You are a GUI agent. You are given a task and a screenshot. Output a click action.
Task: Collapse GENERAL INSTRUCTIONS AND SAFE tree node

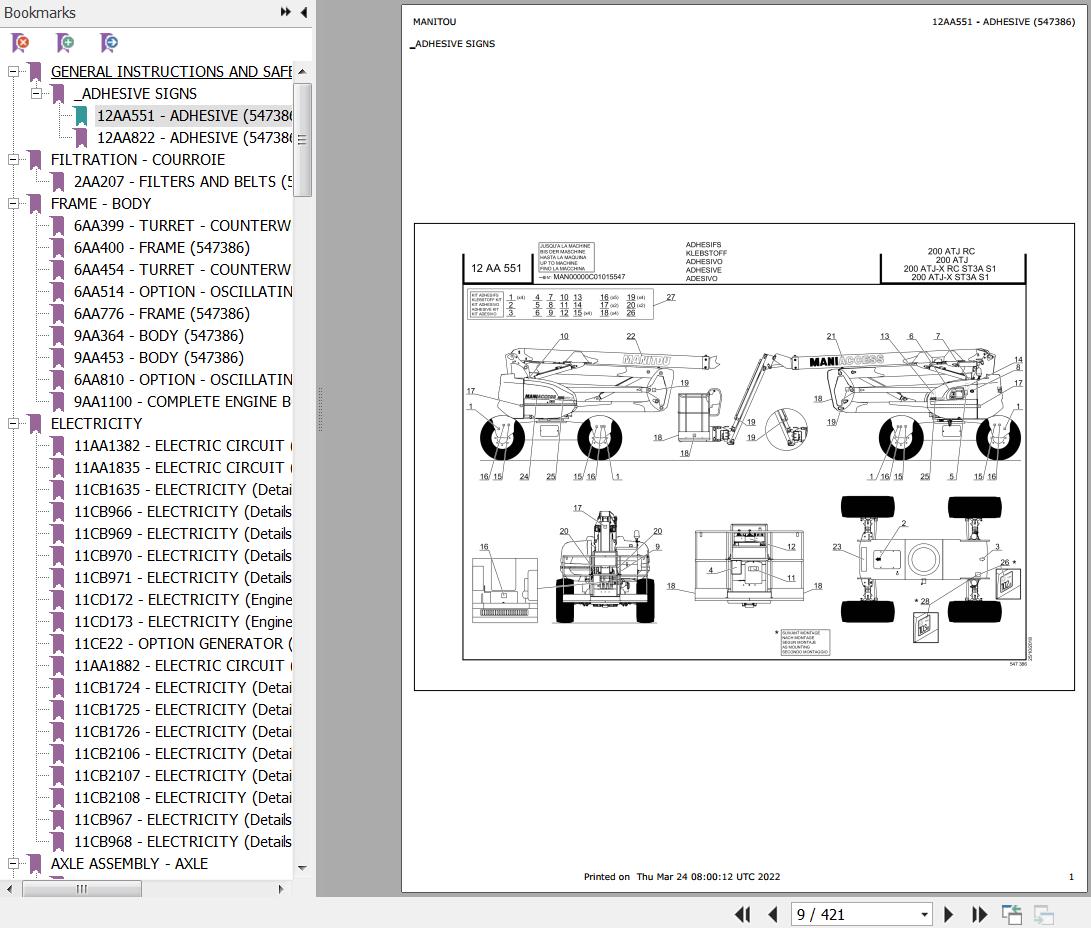[13, 72]
